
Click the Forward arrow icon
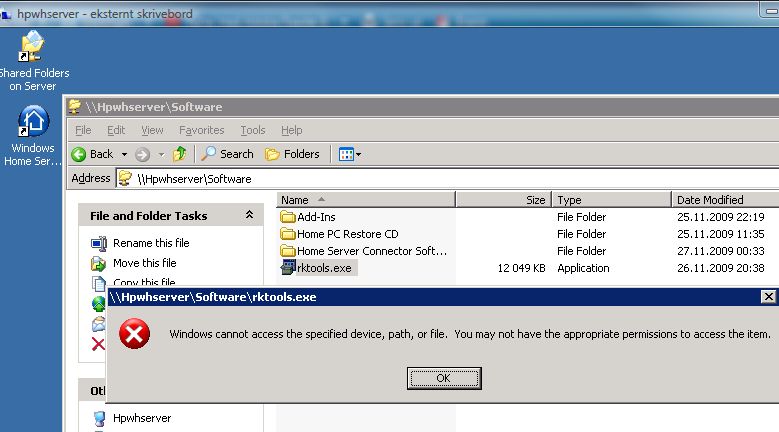[143, 154]
